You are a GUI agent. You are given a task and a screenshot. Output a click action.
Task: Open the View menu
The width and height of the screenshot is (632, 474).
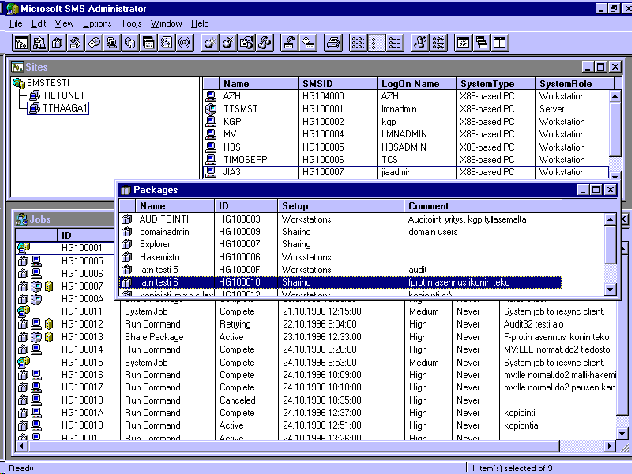coord(64,24)
